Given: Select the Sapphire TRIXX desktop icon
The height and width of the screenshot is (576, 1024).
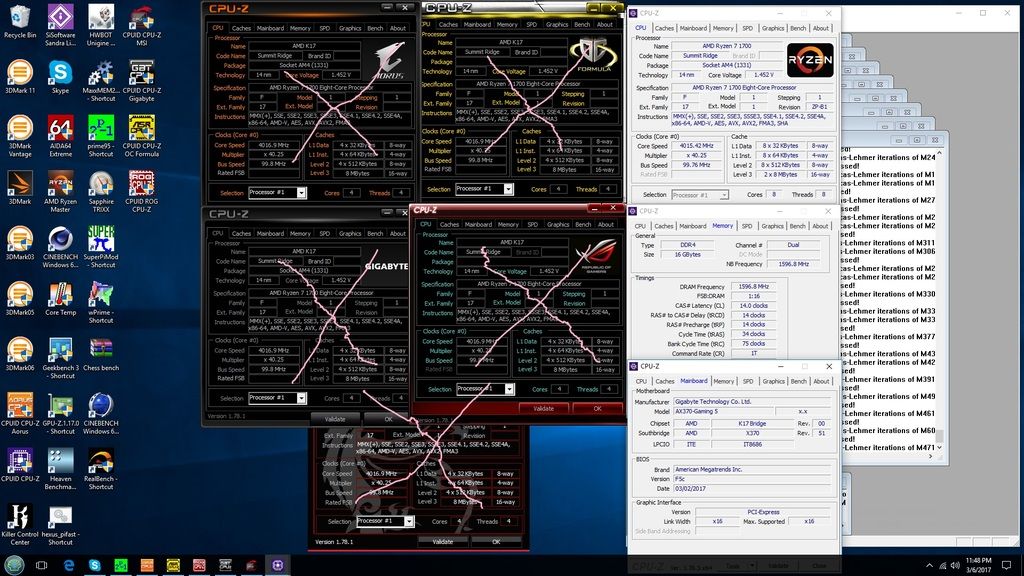Looking at the screenshot, I should tap(101, 192).
